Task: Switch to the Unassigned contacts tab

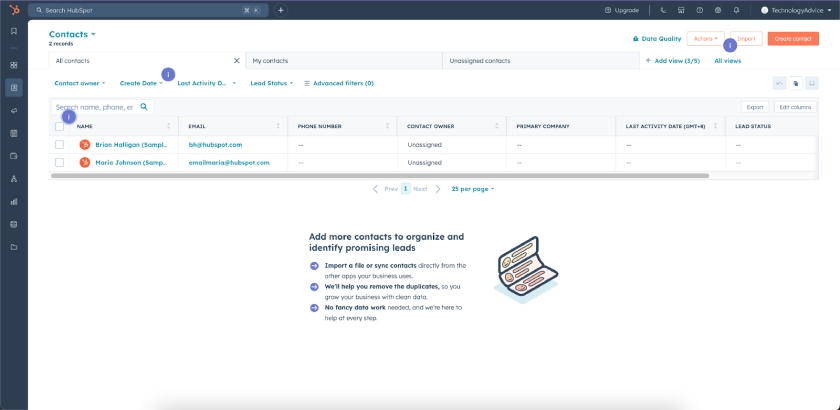Action: coord(541,61)
